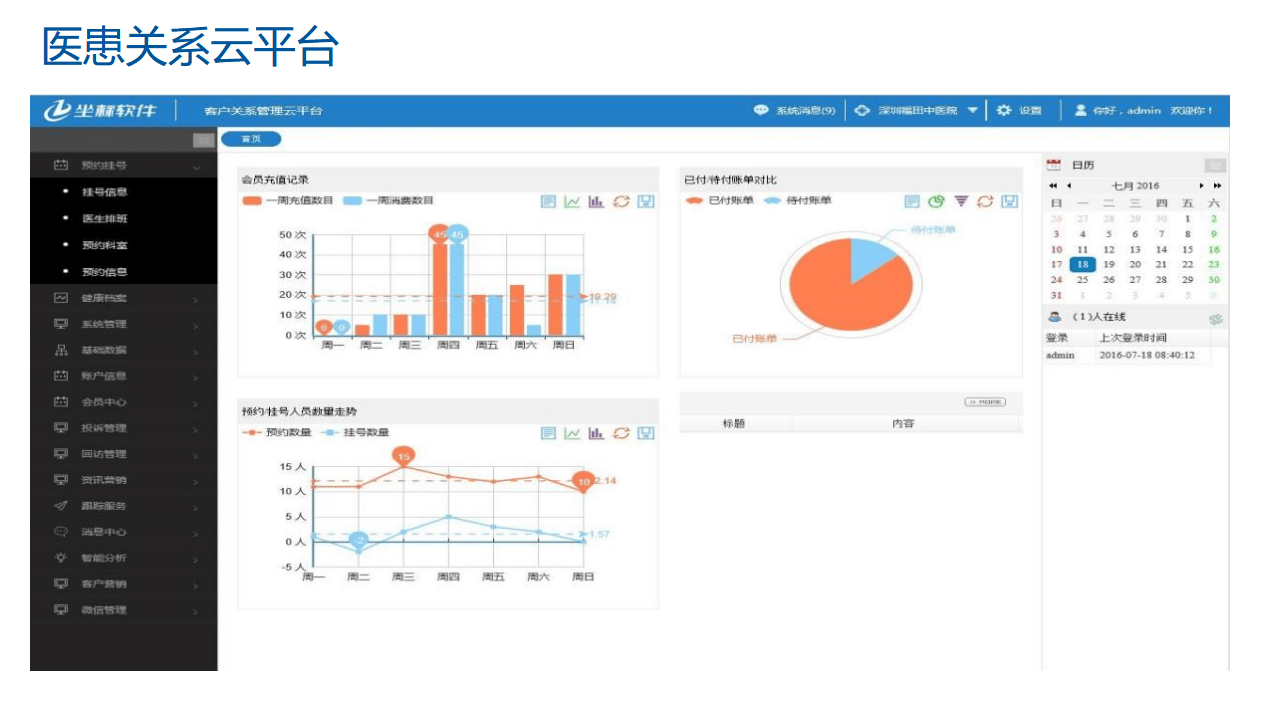Open the 客户营销 sidebar menu
The width and height of the screenshot is (1279, 720).
[124, 584]
